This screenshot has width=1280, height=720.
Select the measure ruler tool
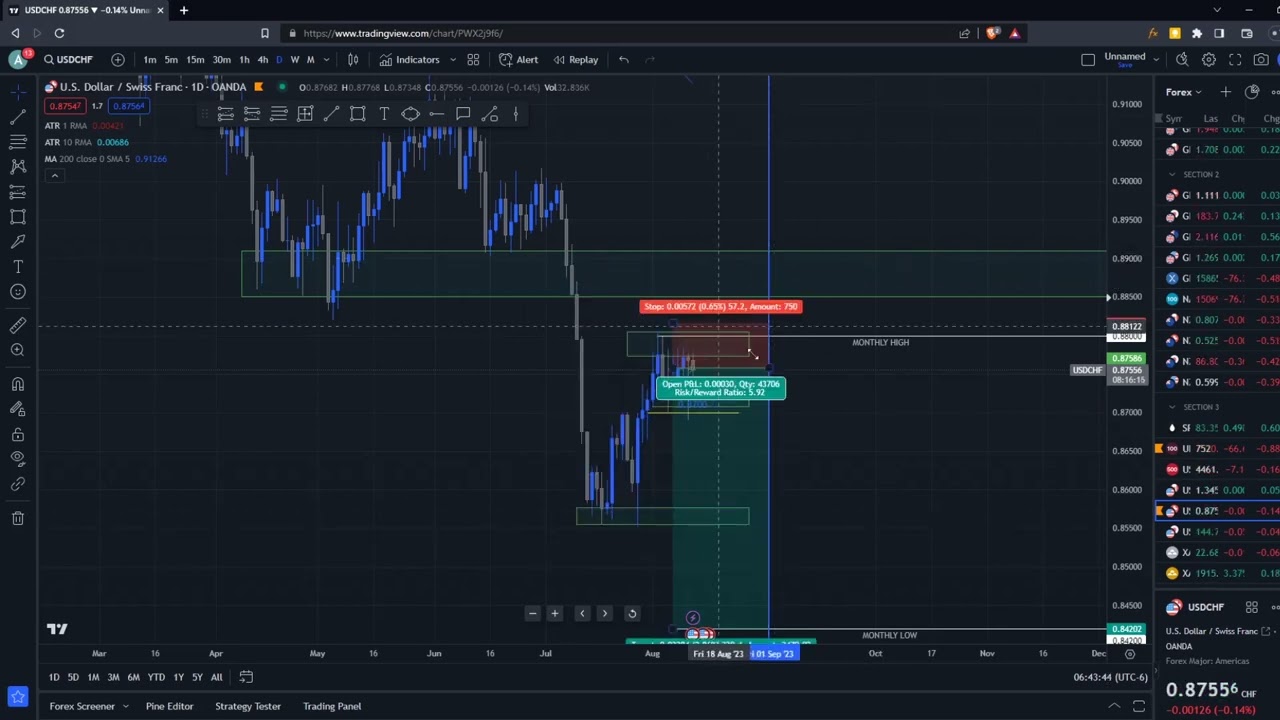[x=18, y=325]
